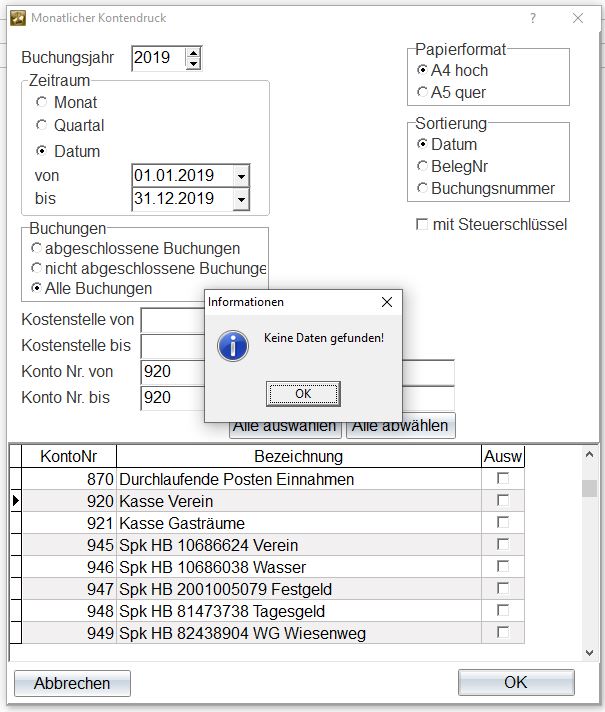Click the main window's OK button at bottom
Image resolution: width=605 pixels, height=712 pixels.
point(516,682)
